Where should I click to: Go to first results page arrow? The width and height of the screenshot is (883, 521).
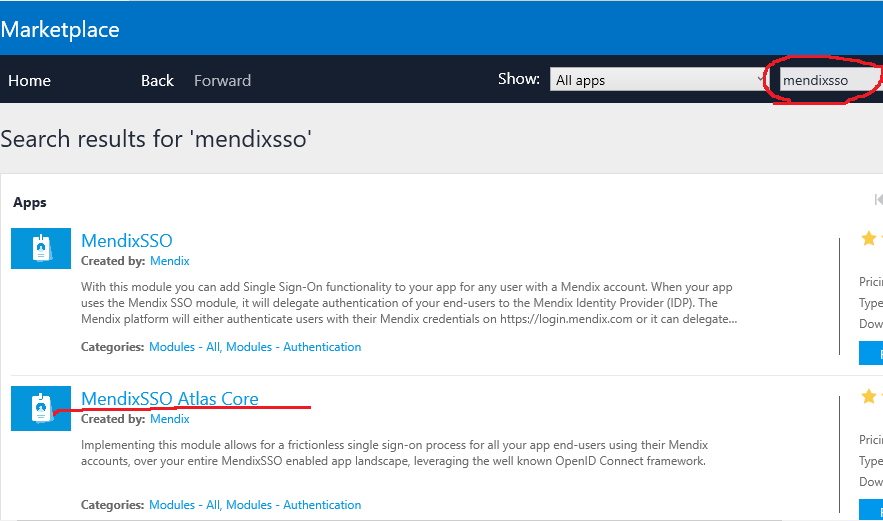[878, 199]
